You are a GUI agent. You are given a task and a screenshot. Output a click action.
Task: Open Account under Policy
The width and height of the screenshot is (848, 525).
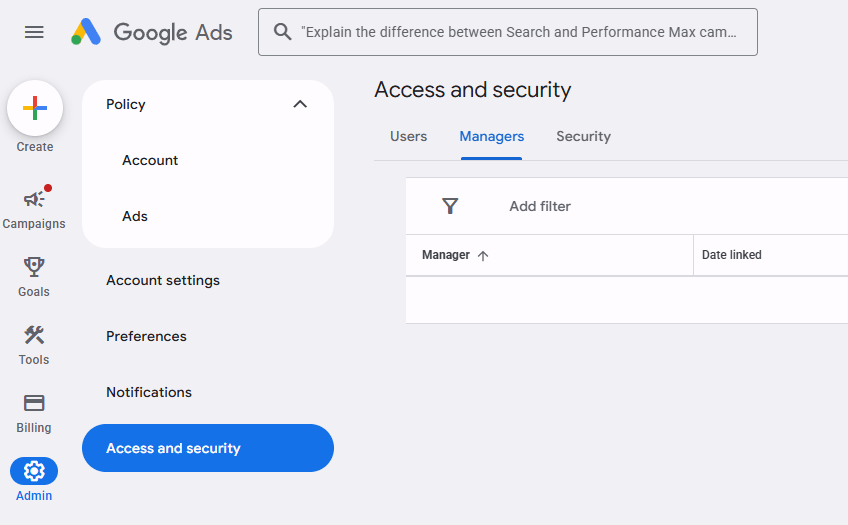click(x=150, y=160)
